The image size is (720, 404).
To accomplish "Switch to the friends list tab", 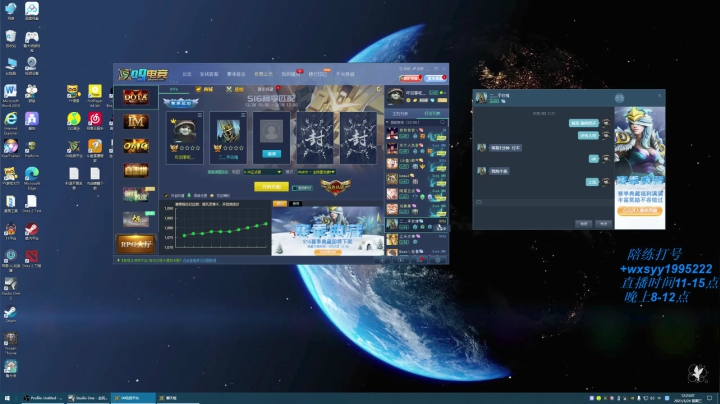I will pos(432,113).
